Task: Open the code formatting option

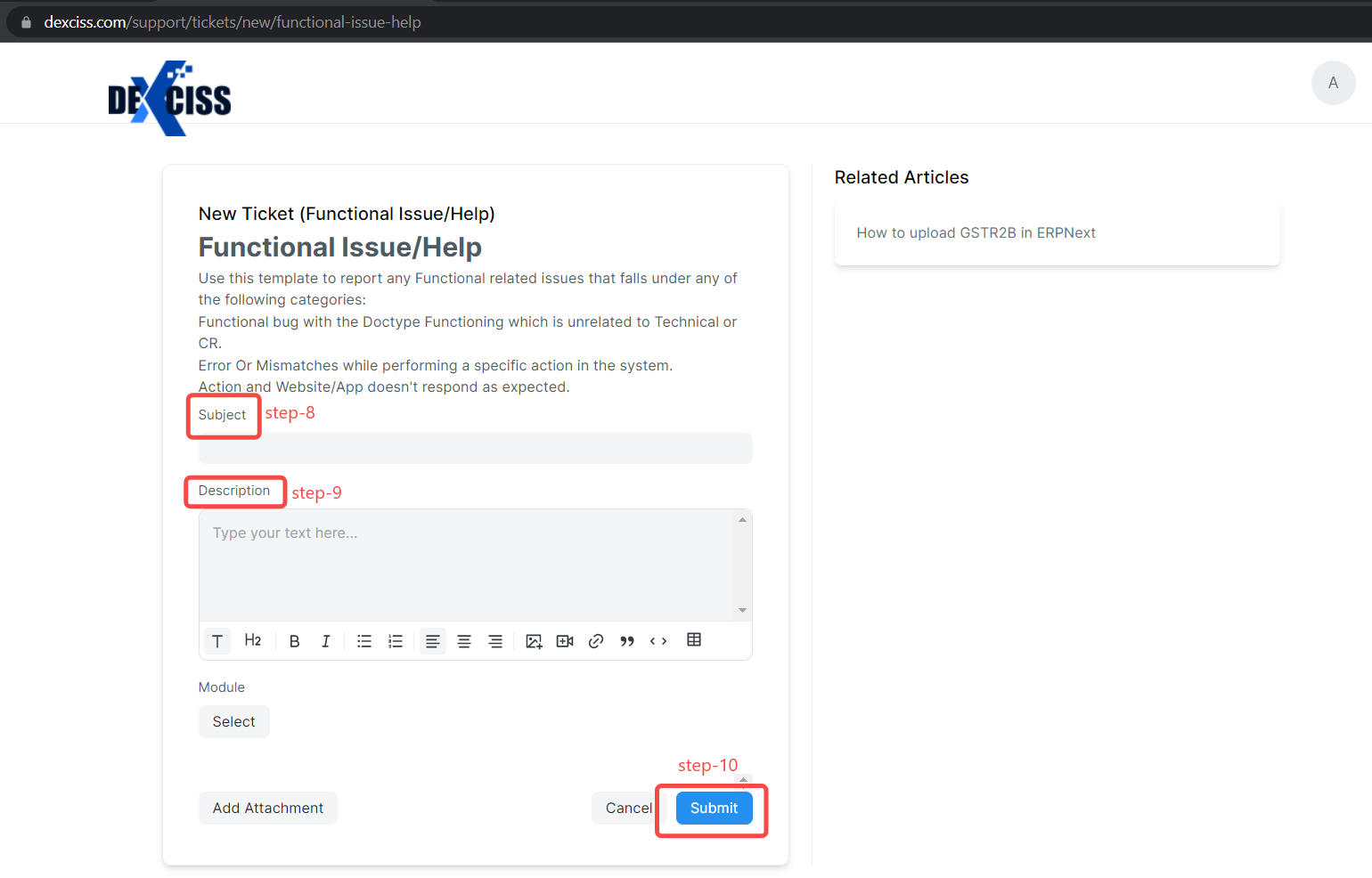Action: pos(658,640)
